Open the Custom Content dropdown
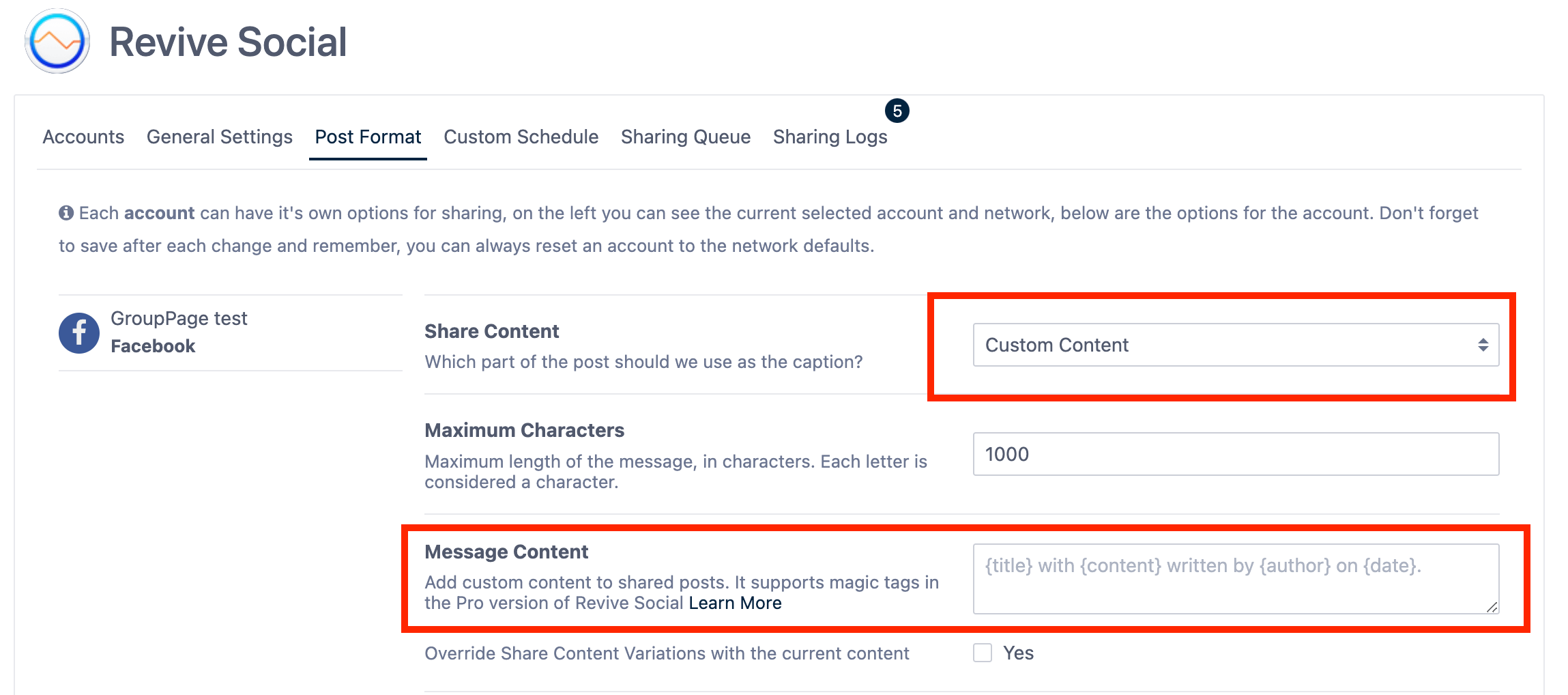This screenshot has width=1568, height=695. tap(1235, 345)
